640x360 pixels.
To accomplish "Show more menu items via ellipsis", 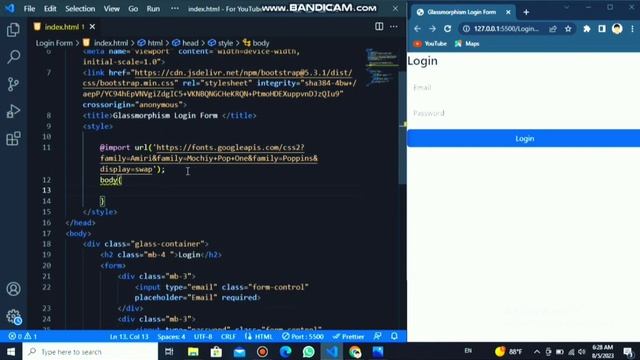I will 175,9.
